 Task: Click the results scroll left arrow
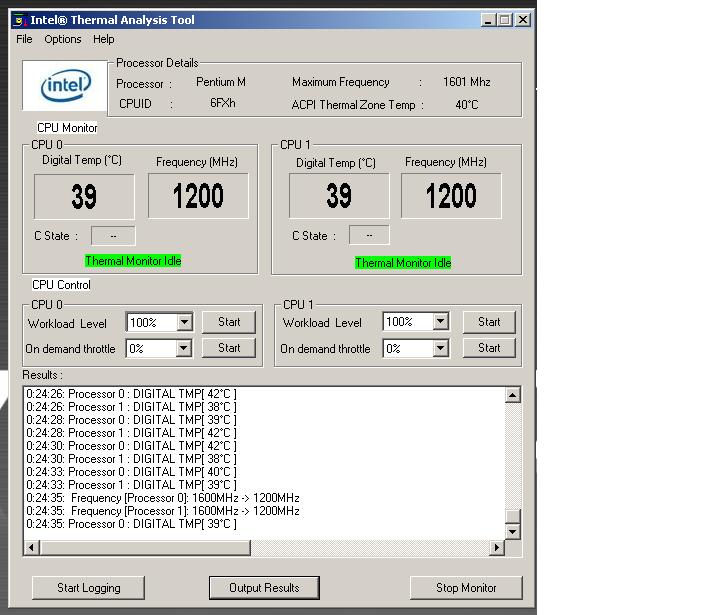(x=31, y=547)
